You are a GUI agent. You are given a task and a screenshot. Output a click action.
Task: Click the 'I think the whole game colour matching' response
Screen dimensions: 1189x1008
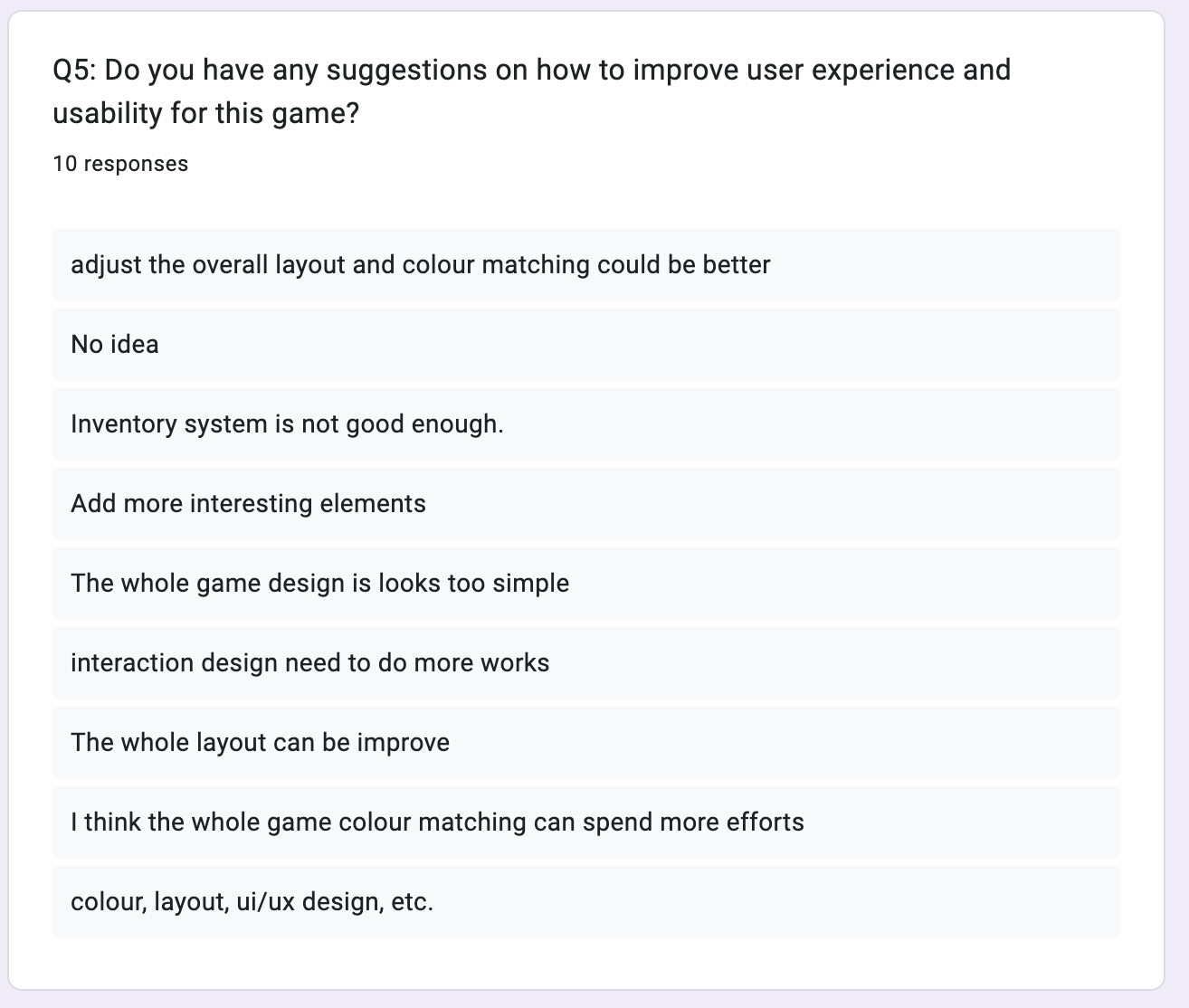[x=586, y=823]
